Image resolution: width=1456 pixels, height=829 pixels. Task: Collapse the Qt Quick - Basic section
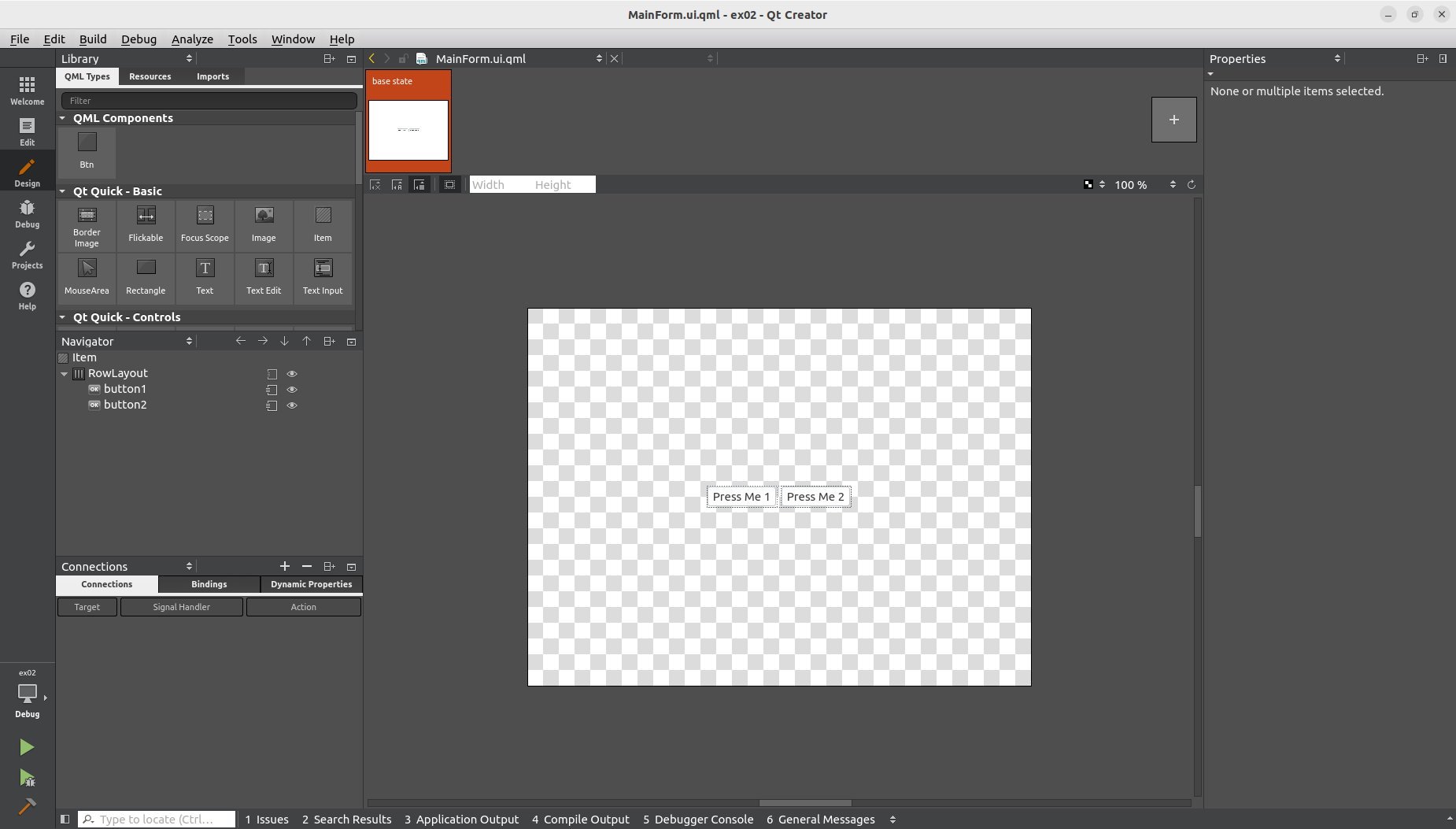(x=63, y=191)
